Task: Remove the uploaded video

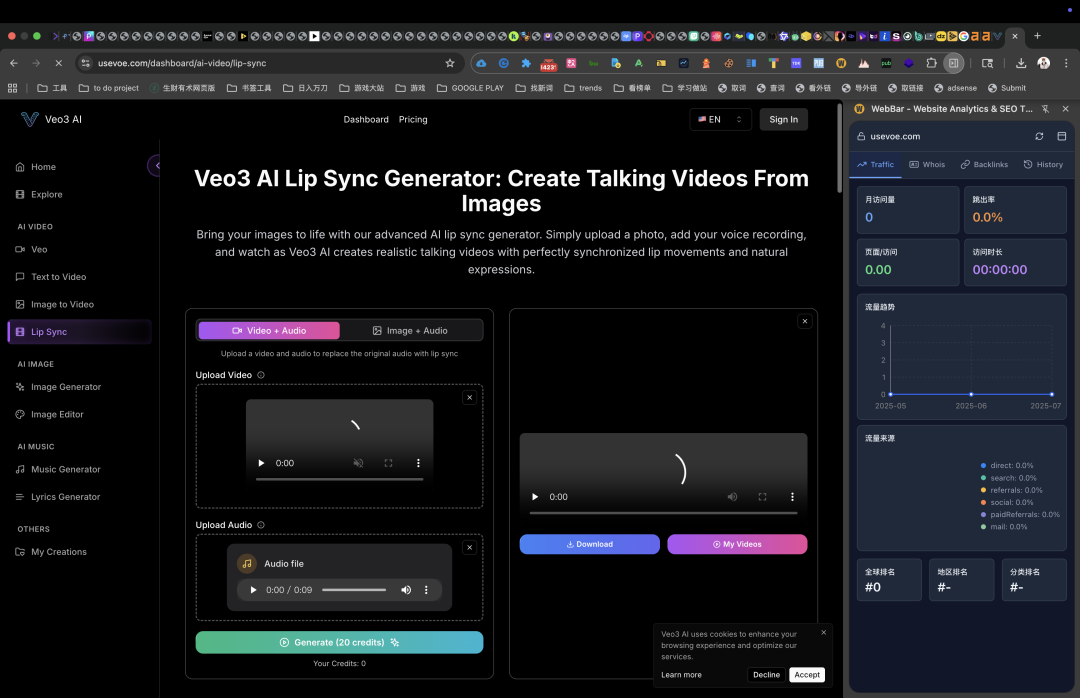Action: pos(470,398)
